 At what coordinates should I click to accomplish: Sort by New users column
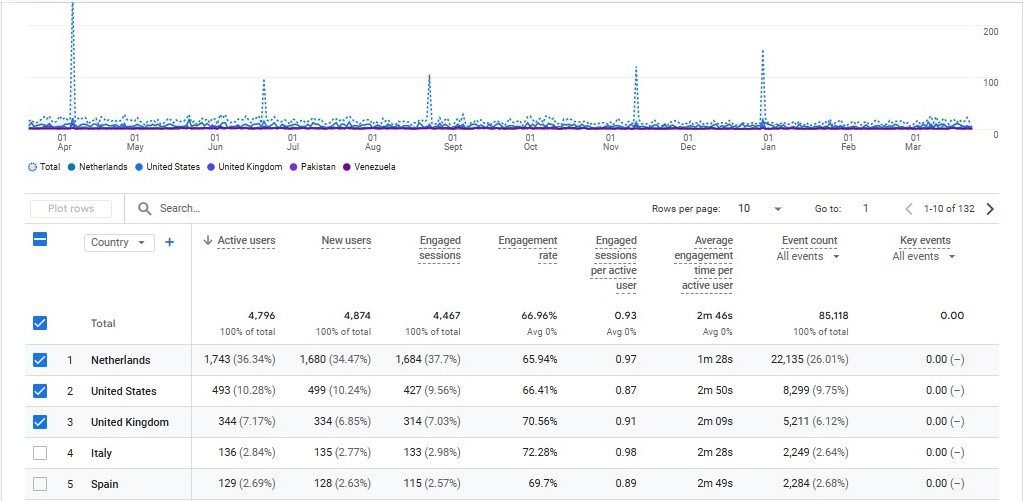[346, 240]
